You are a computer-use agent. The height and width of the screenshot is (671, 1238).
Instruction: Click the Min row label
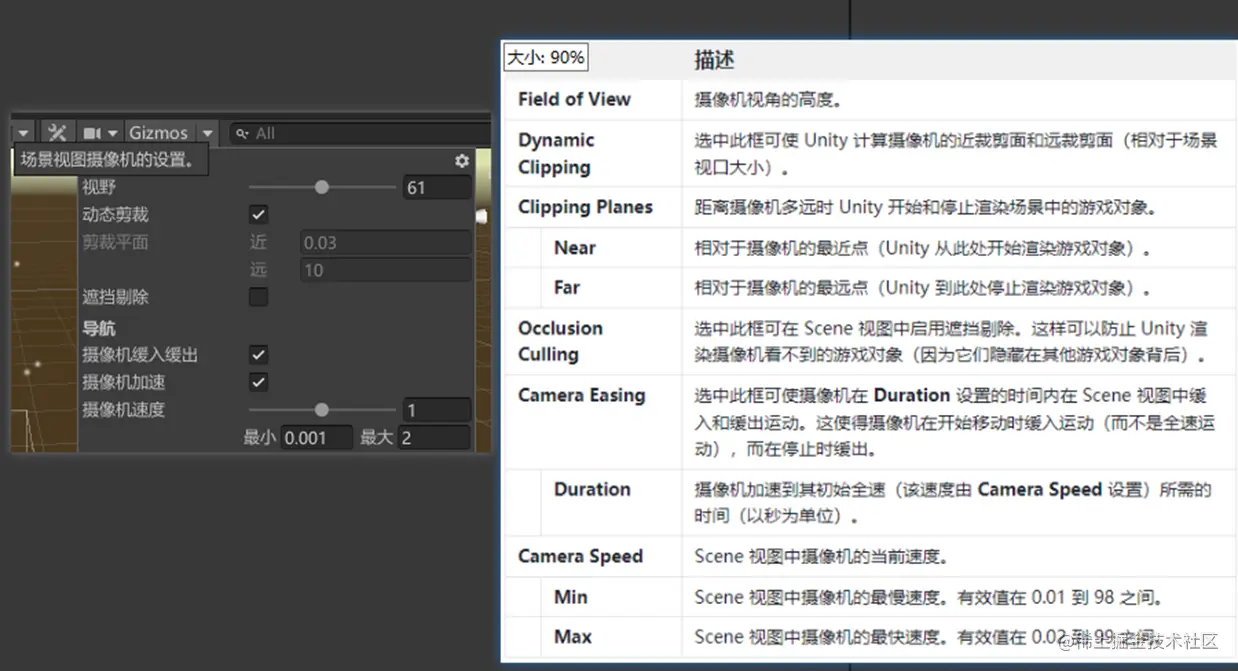click(571, 597)
